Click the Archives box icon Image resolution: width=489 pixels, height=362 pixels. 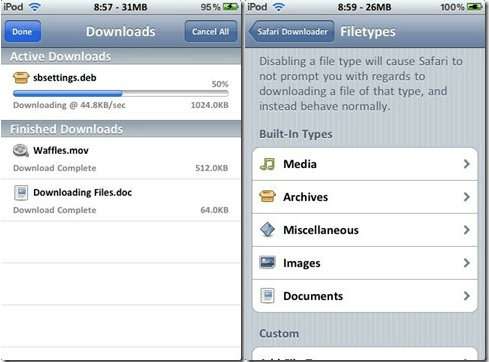click(267, 197)
